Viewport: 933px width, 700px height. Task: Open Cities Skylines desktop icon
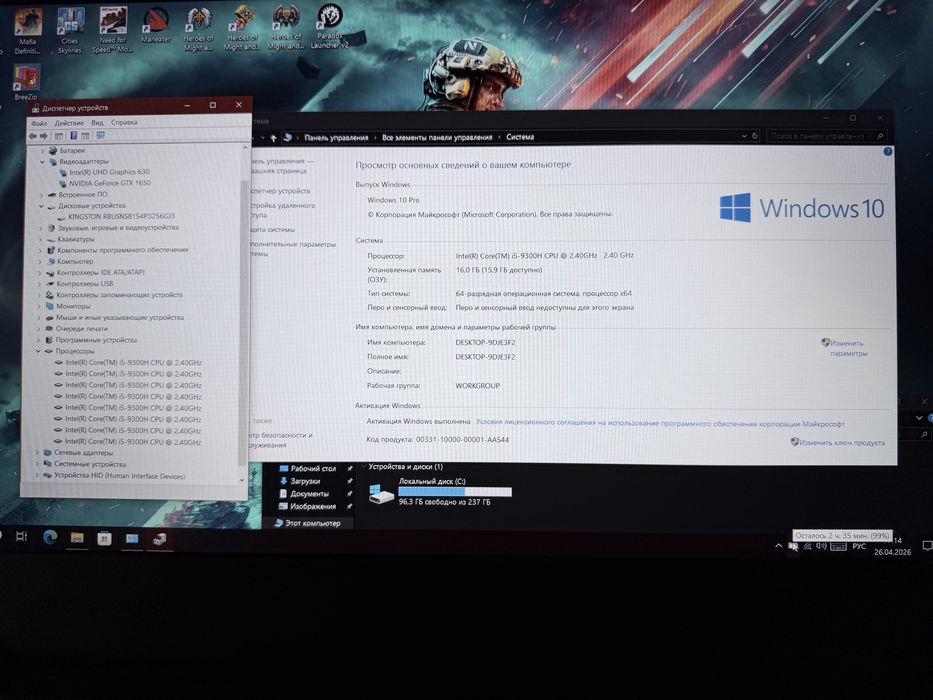[70, 30]
